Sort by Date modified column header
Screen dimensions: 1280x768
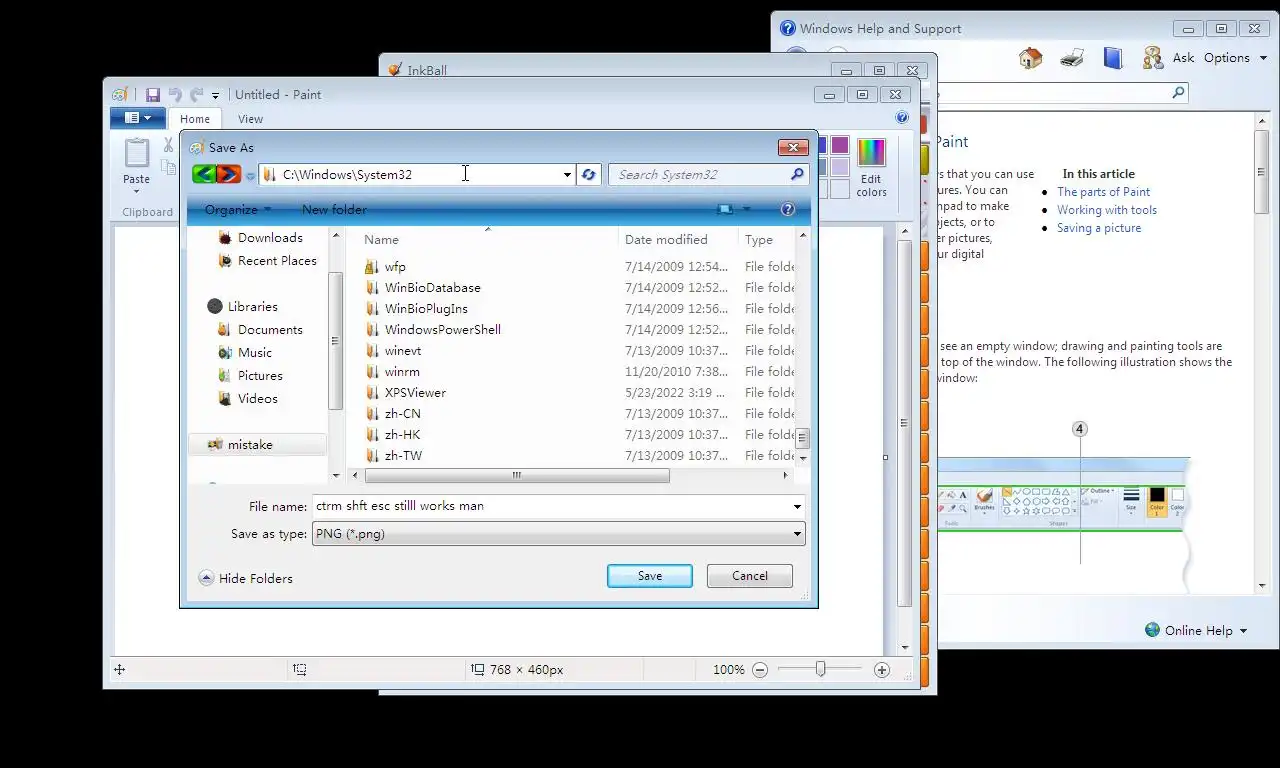coord(678,240)
